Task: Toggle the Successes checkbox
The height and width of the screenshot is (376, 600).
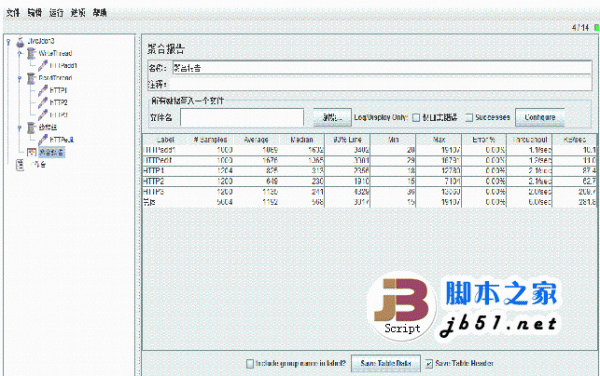Action: click(x=469, y=118)
